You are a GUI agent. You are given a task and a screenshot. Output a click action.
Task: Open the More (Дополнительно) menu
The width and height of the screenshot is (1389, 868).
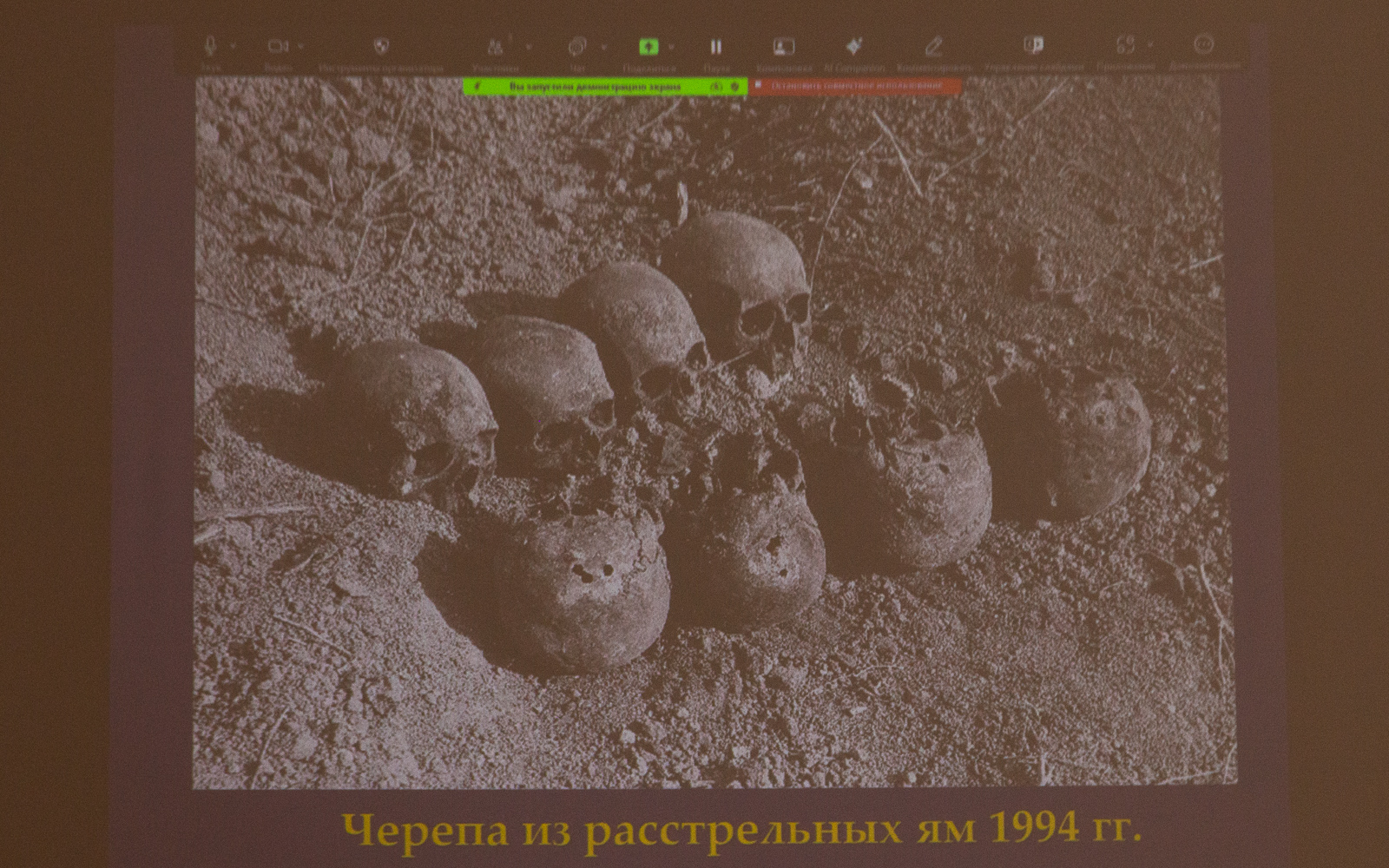click(x=1203, y=45)
